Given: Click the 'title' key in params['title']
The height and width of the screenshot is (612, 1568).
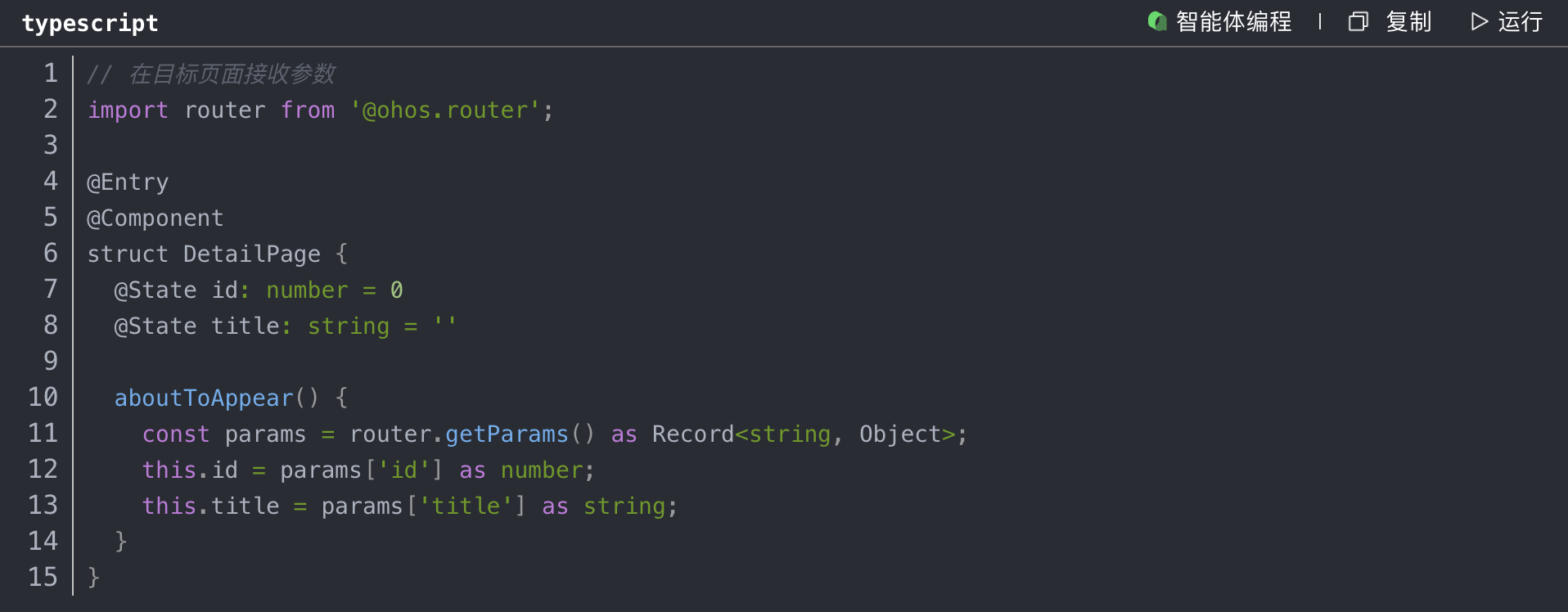Looking at the screenshot, I should point(466,506).
